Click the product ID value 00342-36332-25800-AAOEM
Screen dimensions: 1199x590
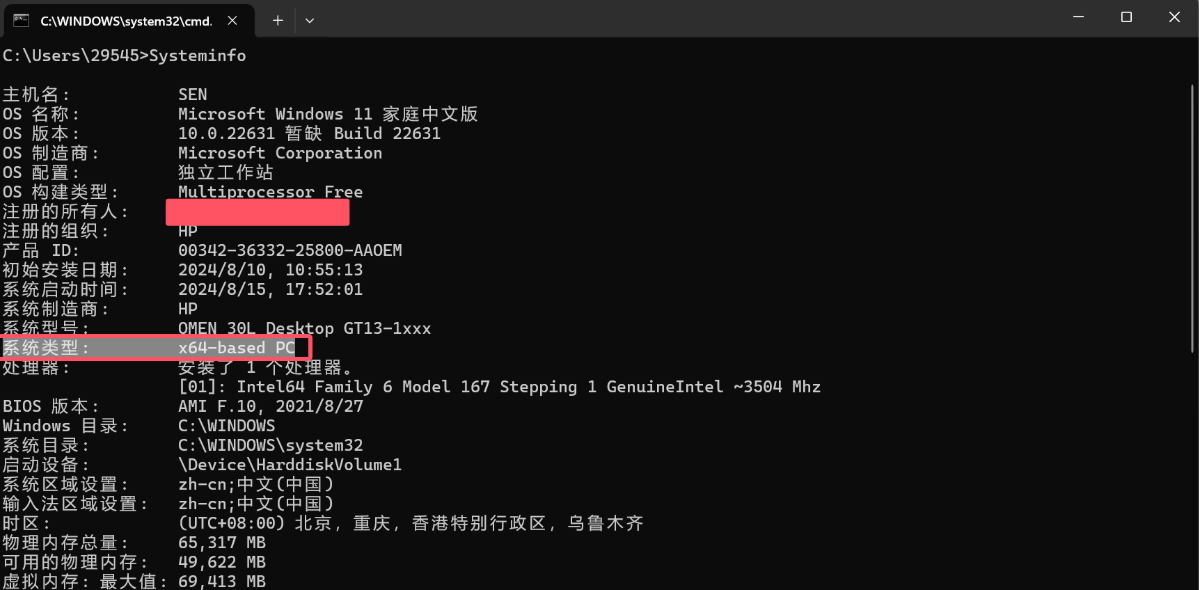tap(290, 250)
